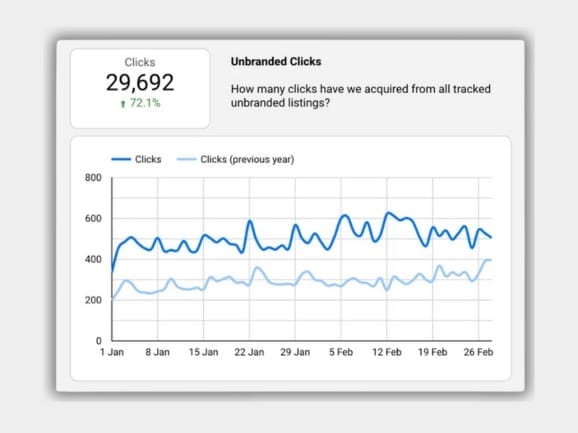Click the 19 Feb x-axis label
Viewport: 578px width, 433px height.
(x=432, y=352)
